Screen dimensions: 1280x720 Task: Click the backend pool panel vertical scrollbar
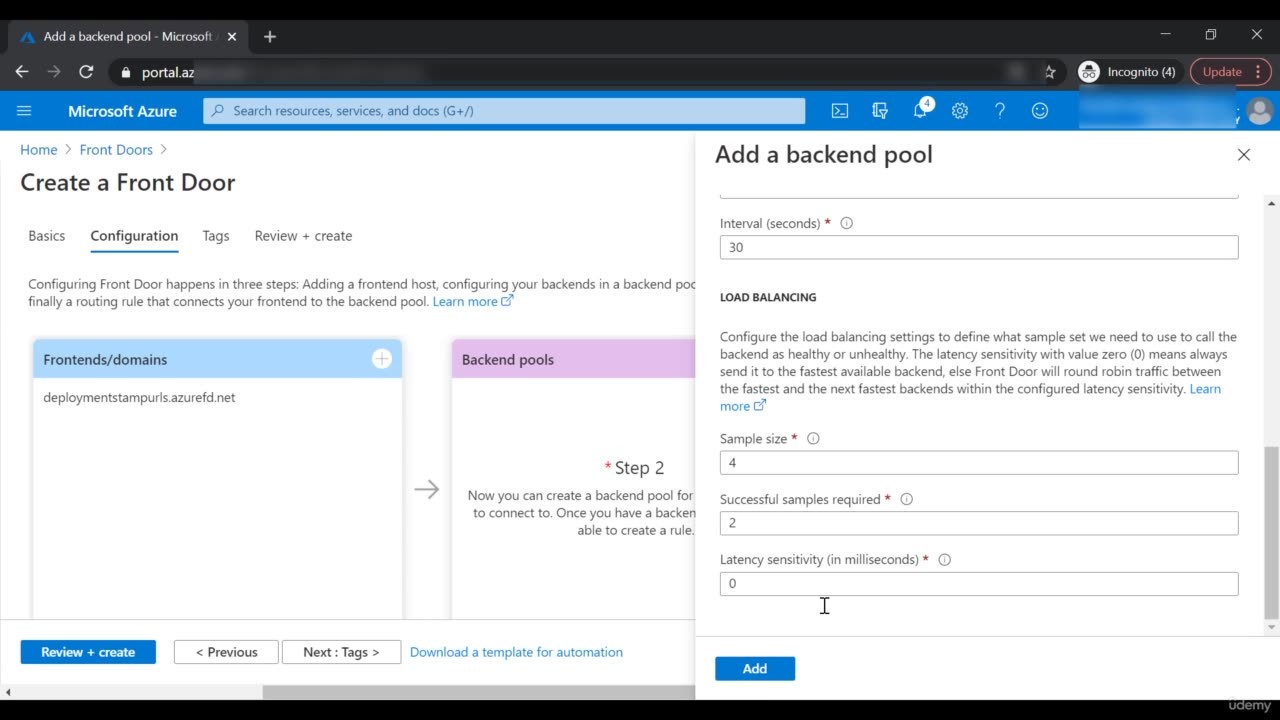coord(1271,533)
